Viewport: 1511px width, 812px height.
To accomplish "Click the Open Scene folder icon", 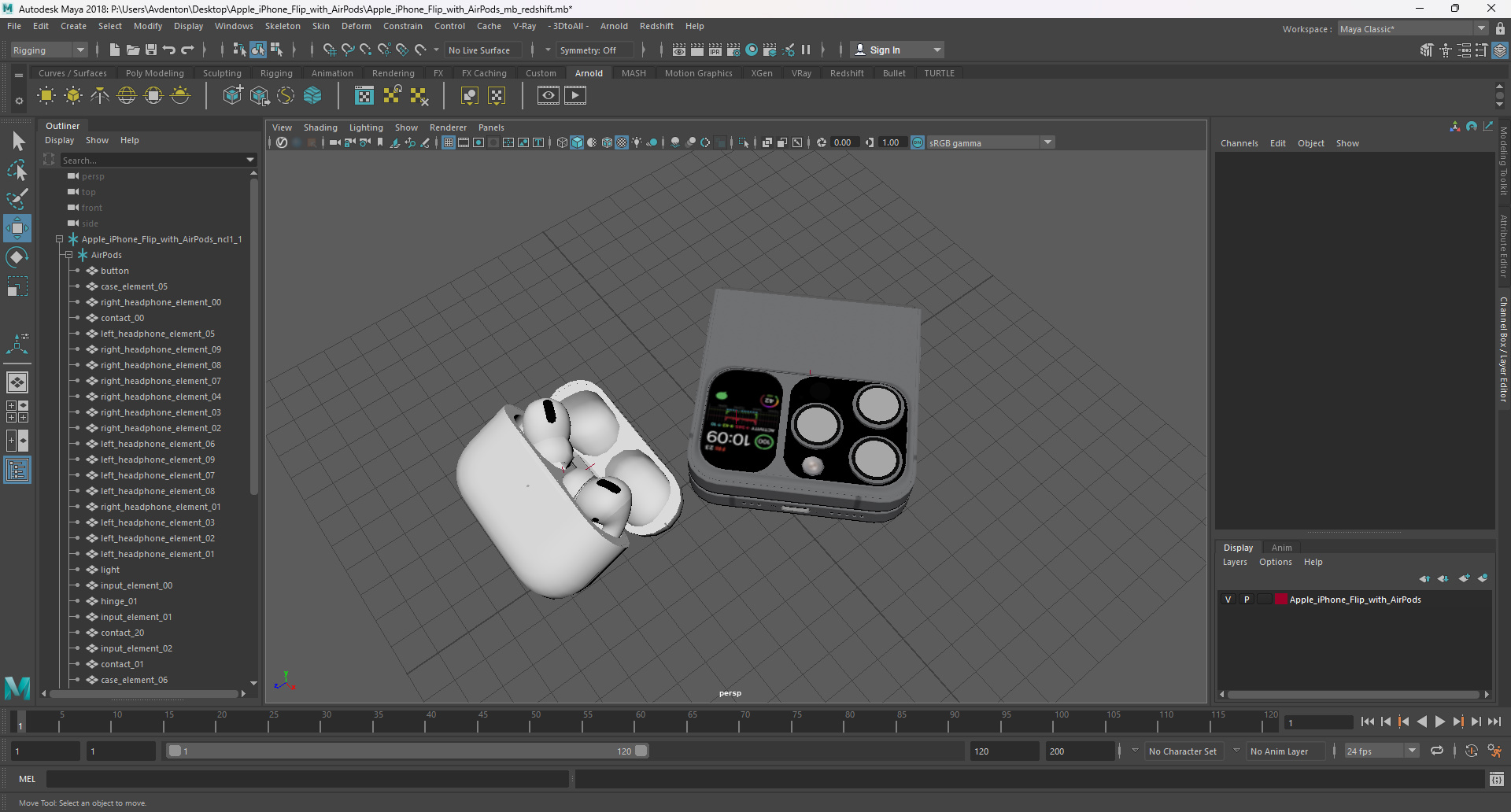I will pyautogui.click(x=132, y=50).
